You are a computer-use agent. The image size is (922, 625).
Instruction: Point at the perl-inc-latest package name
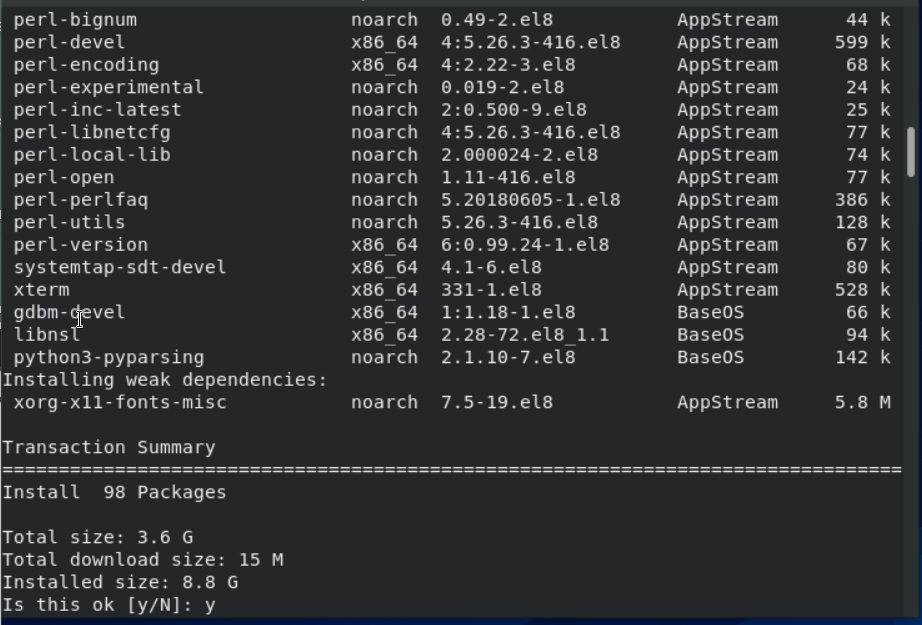pyautogui.click(x=97, y=110)
